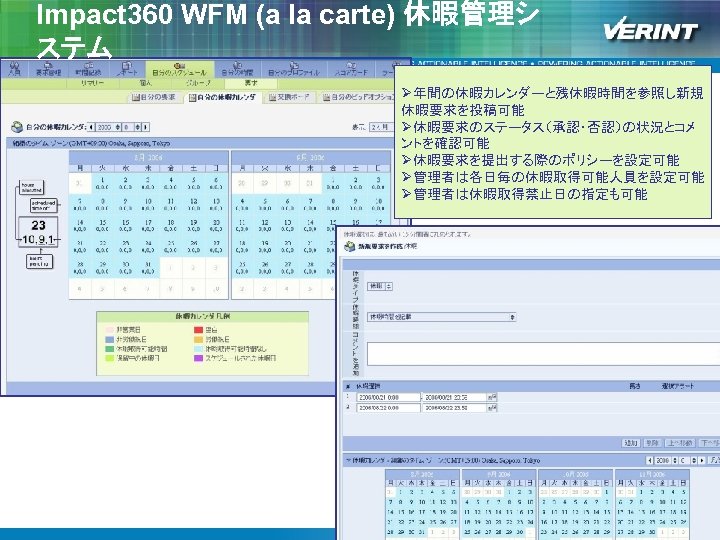Click the row 1 start date field
The height and width of the screenshot is (540, 720).
pos(388,397)
